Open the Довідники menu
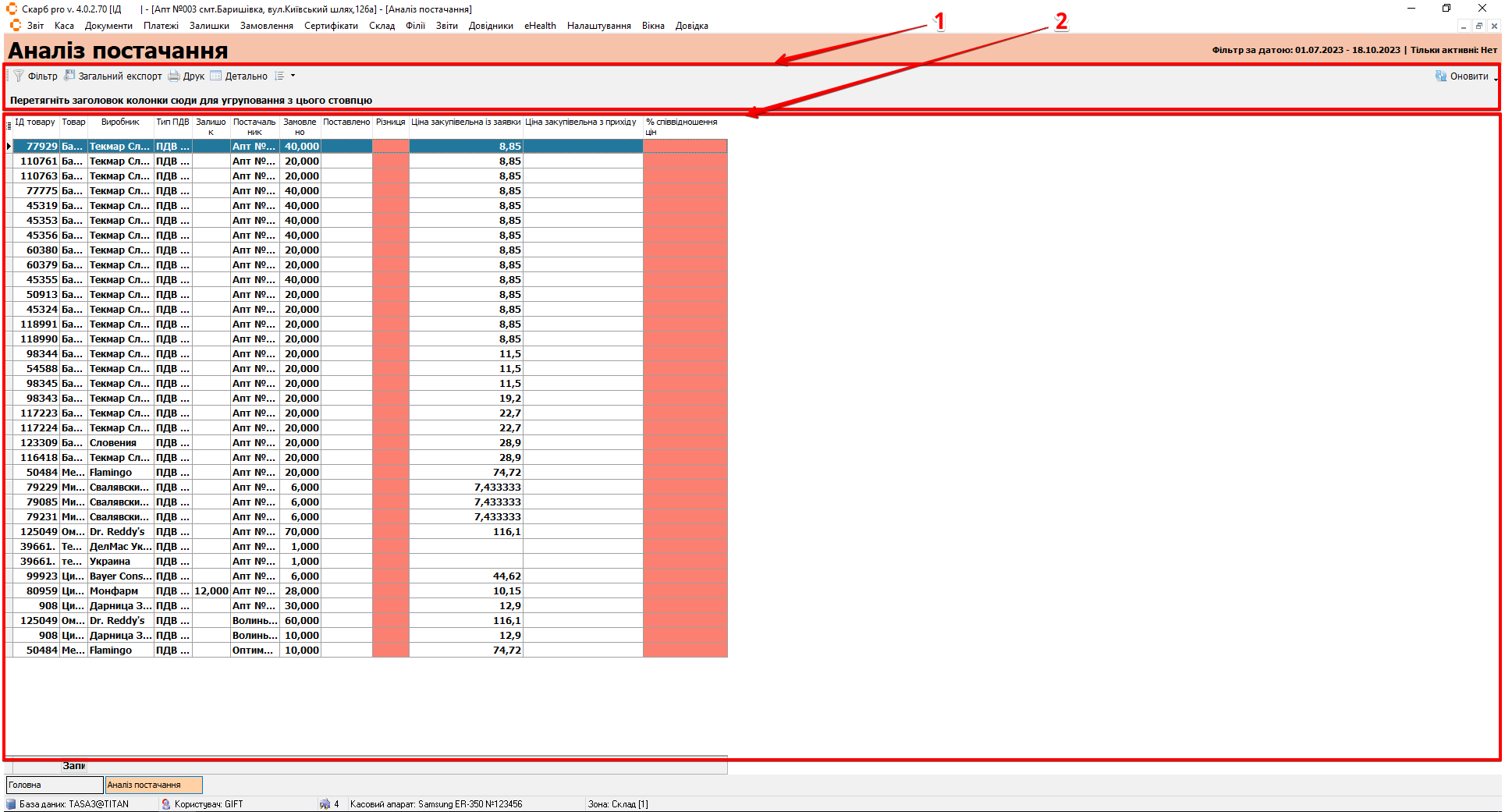Screen dimensions: 1505x812 pos(490,26)
